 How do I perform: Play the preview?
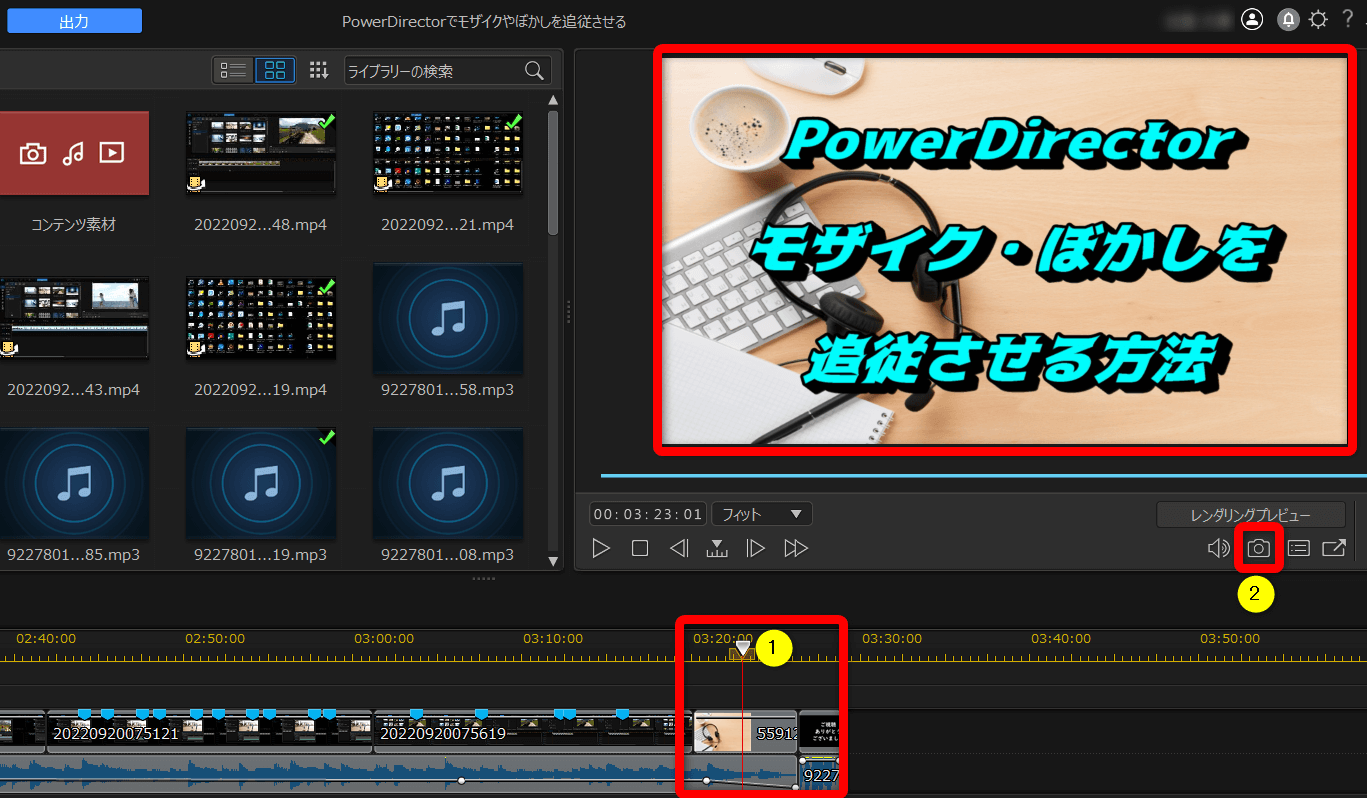point(600,548)
